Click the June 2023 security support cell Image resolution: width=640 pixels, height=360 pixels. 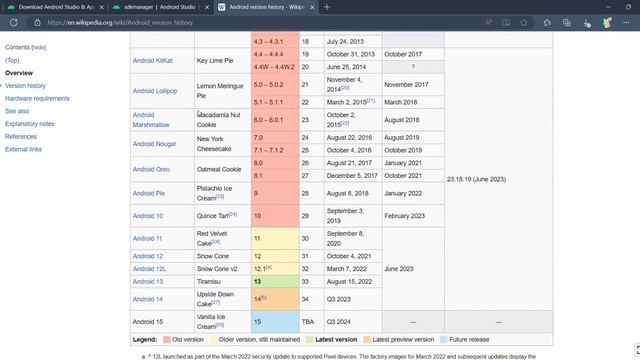[x=413, y=269]
